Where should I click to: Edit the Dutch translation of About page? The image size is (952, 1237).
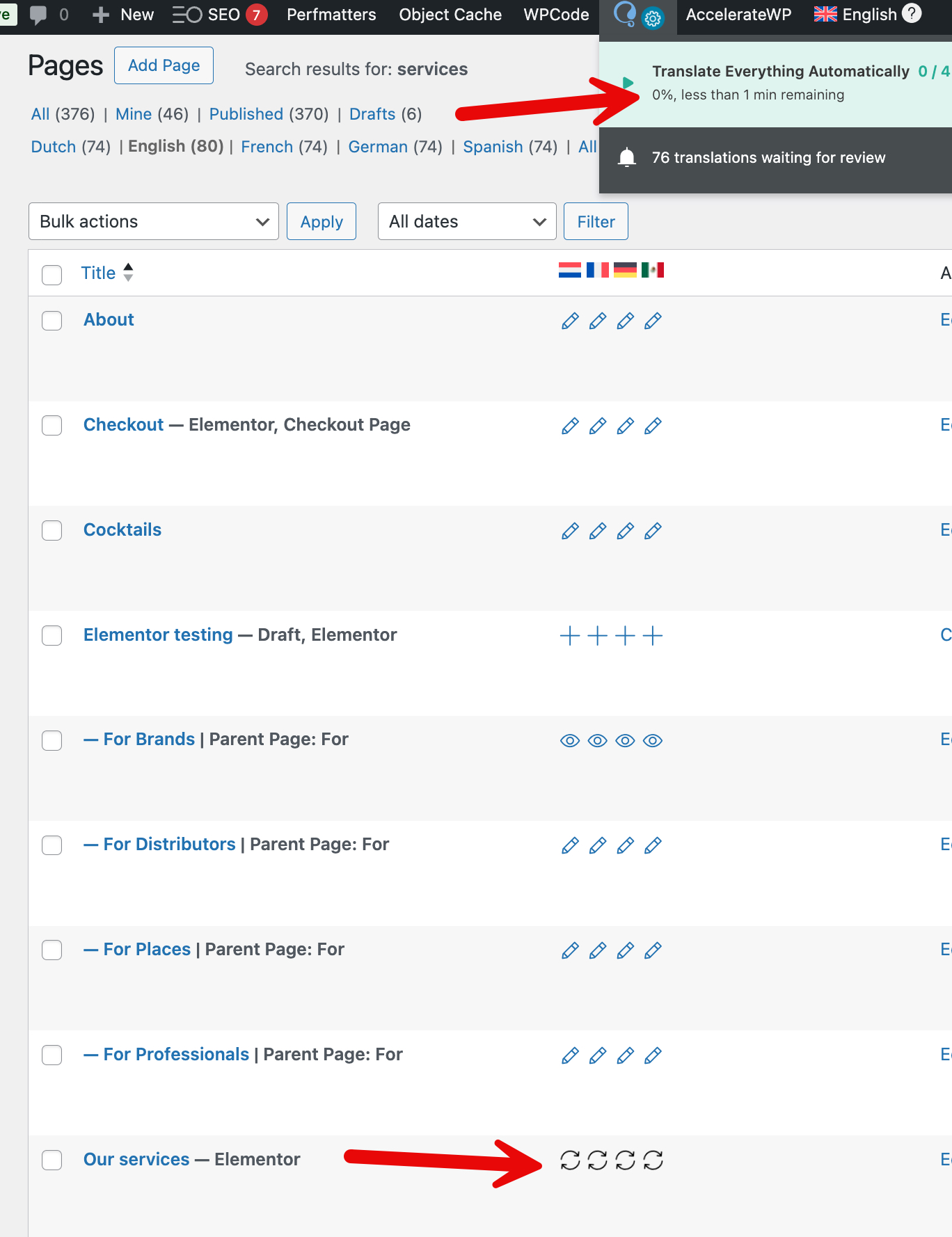point(570,321)
